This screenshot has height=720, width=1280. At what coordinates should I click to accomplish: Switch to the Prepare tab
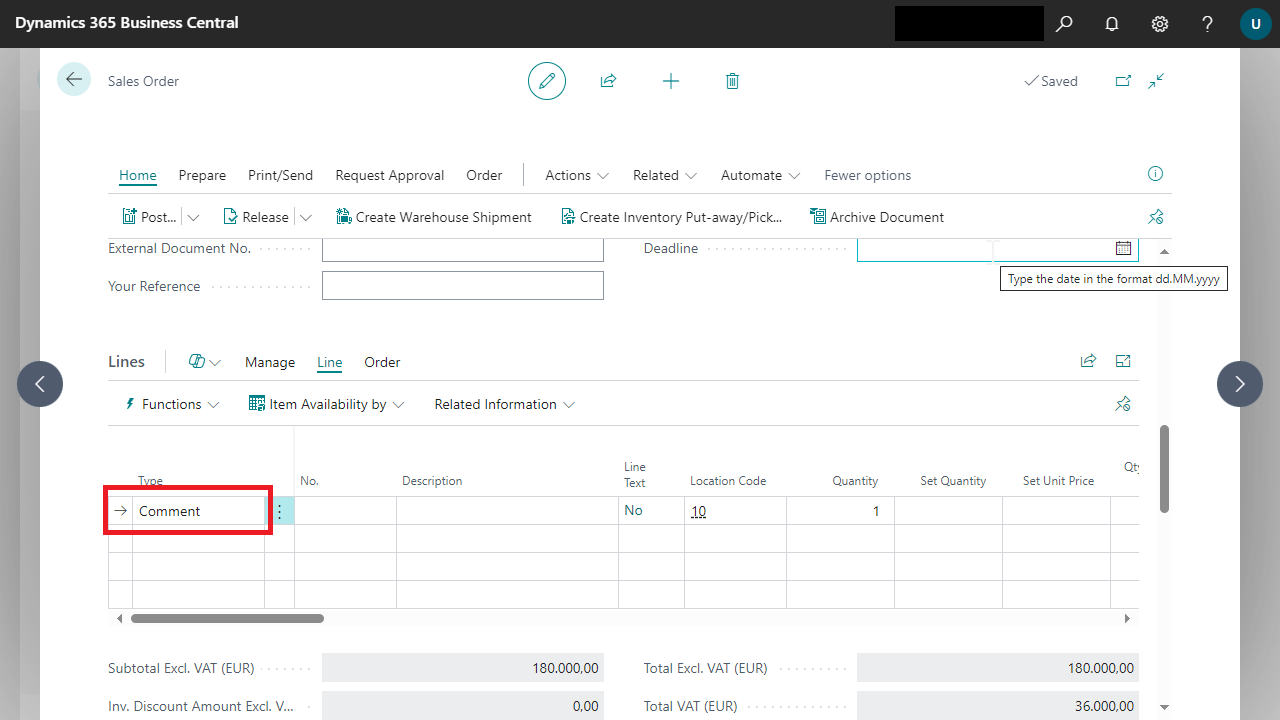202,175
